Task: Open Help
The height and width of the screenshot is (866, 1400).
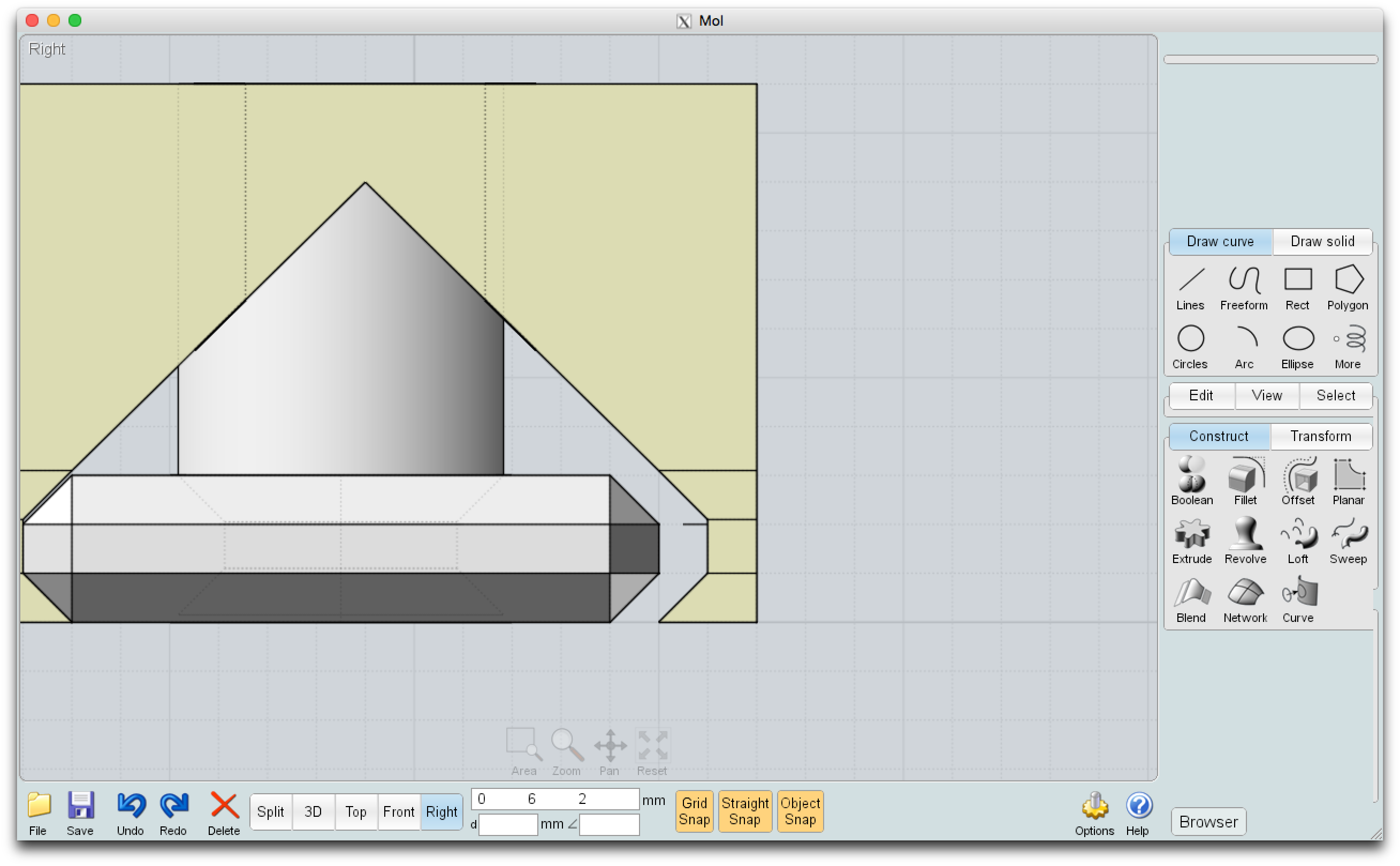Action: [x=1138, y=814]
